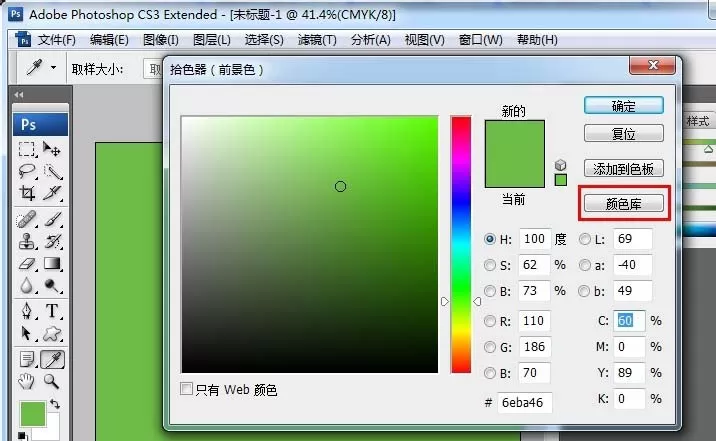Image resolution: width=716 pixels, height=441 pixels.
Task: Select the L lightness radio button
Action: (584, 239)
